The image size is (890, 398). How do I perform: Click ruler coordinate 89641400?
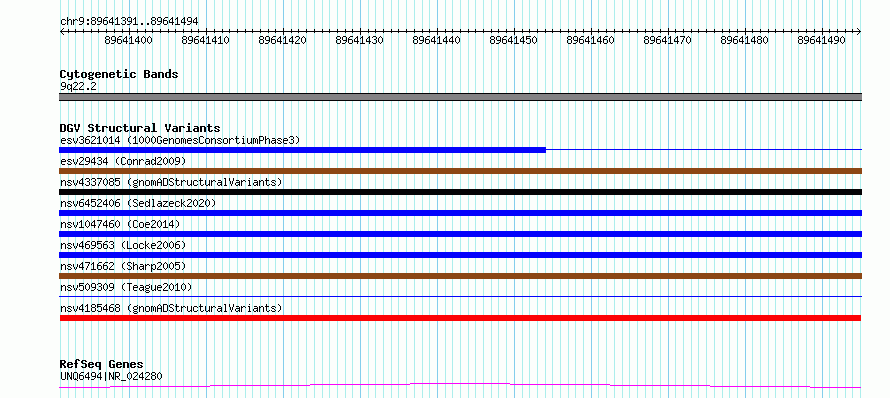coord(129,41)
